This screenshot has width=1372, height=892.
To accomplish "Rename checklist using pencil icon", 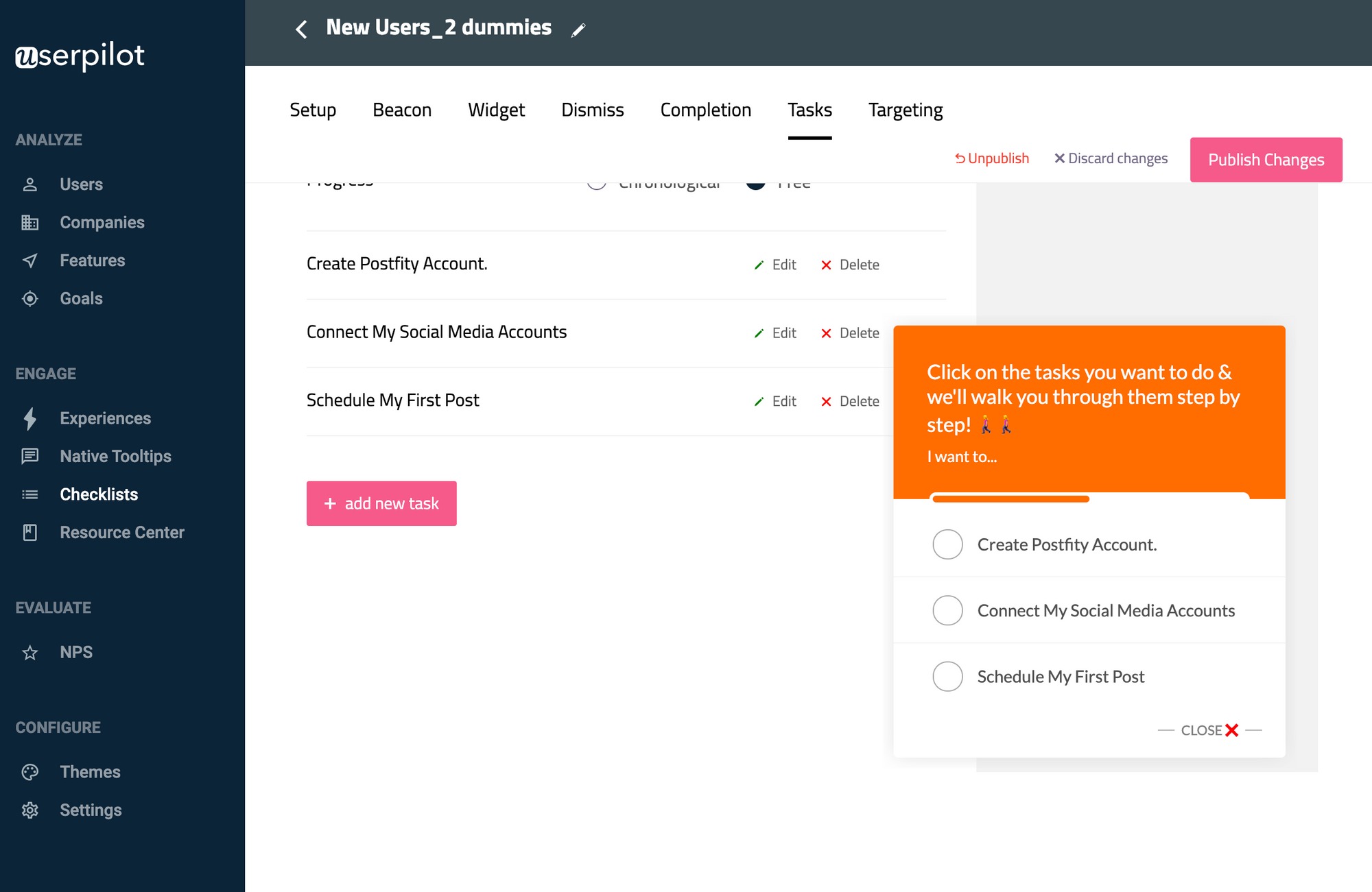I will (578, 29).
